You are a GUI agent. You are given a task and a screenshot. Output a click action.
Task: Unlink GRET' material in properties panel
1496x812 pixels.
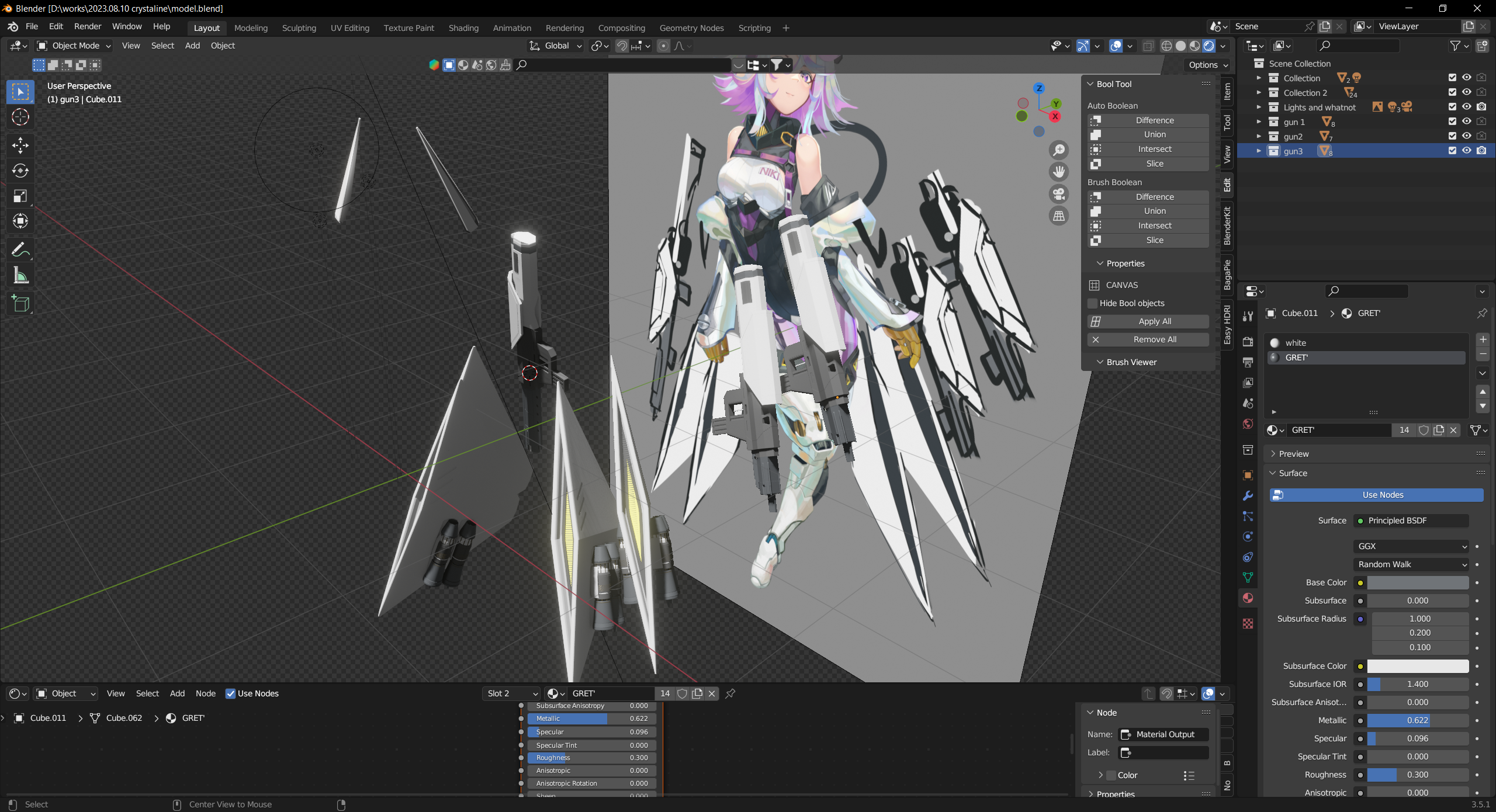(1453, 430)
